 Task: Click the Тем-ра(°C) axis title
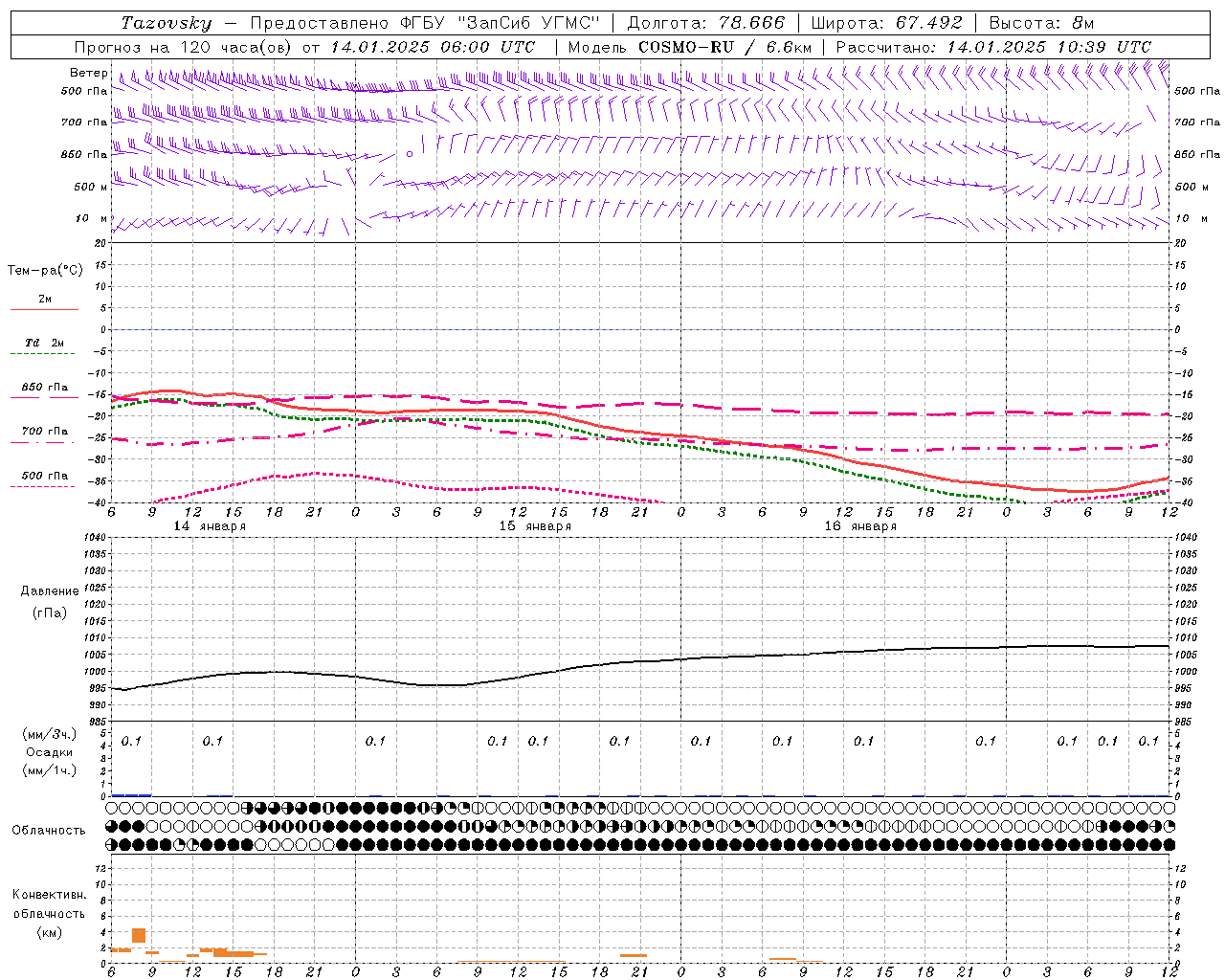45,271
